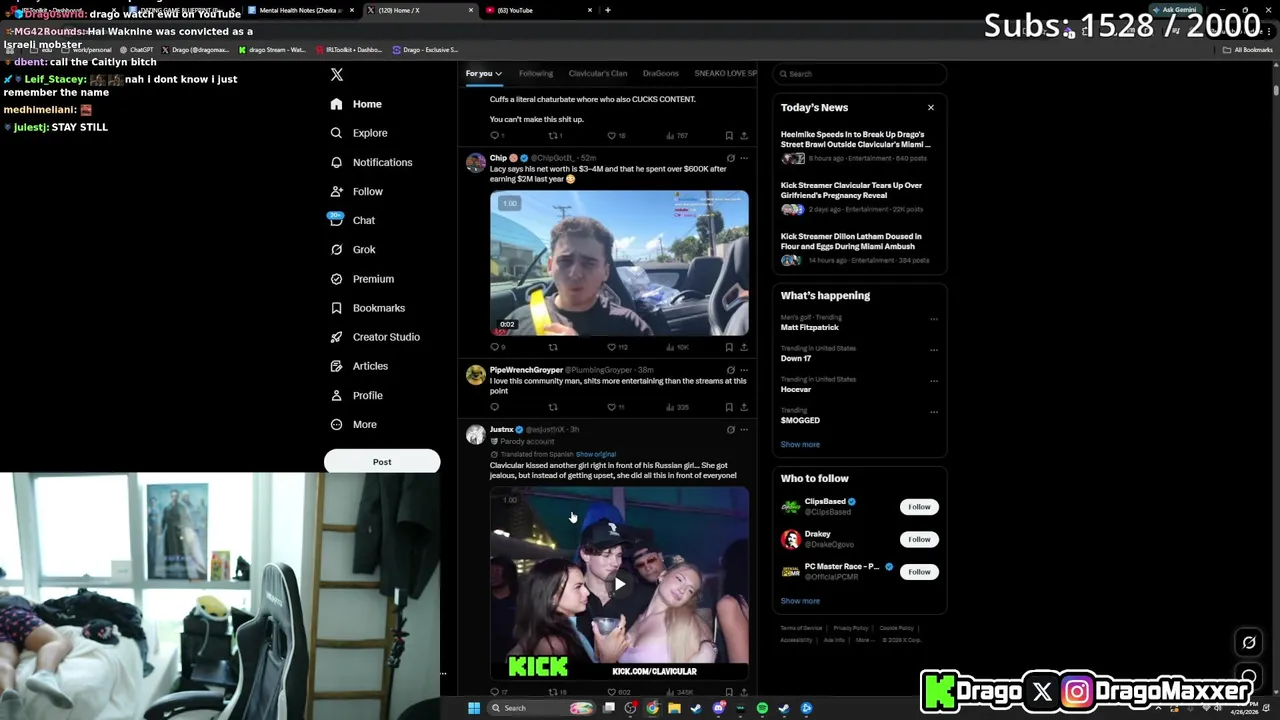Open File Explorer from the taskbar
The height and width of the screenshot is (720, 1280).
point(674,708)
